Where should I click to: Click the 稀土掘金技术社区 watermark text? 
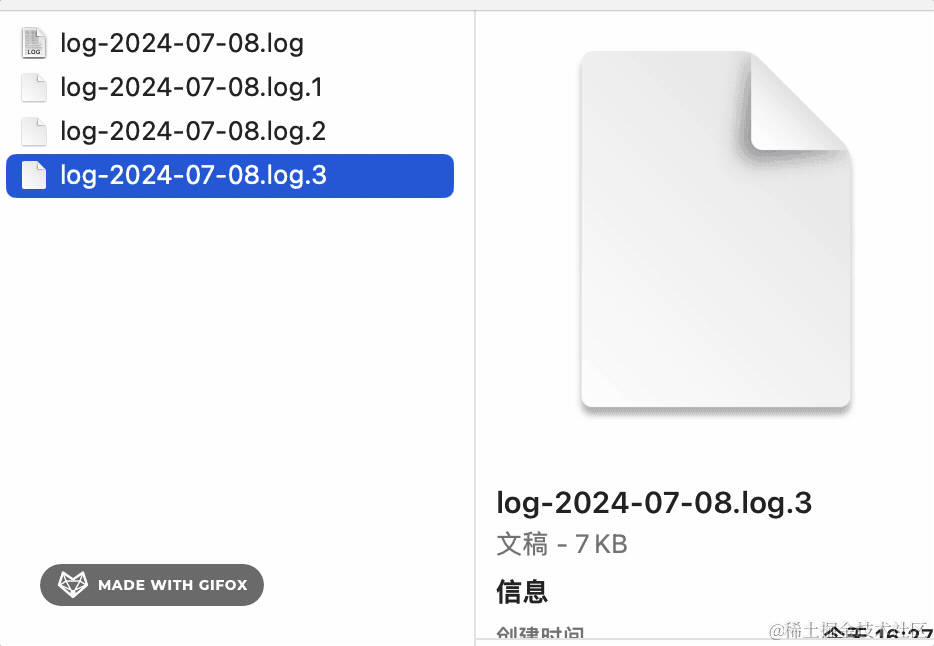tap(850, 632)
